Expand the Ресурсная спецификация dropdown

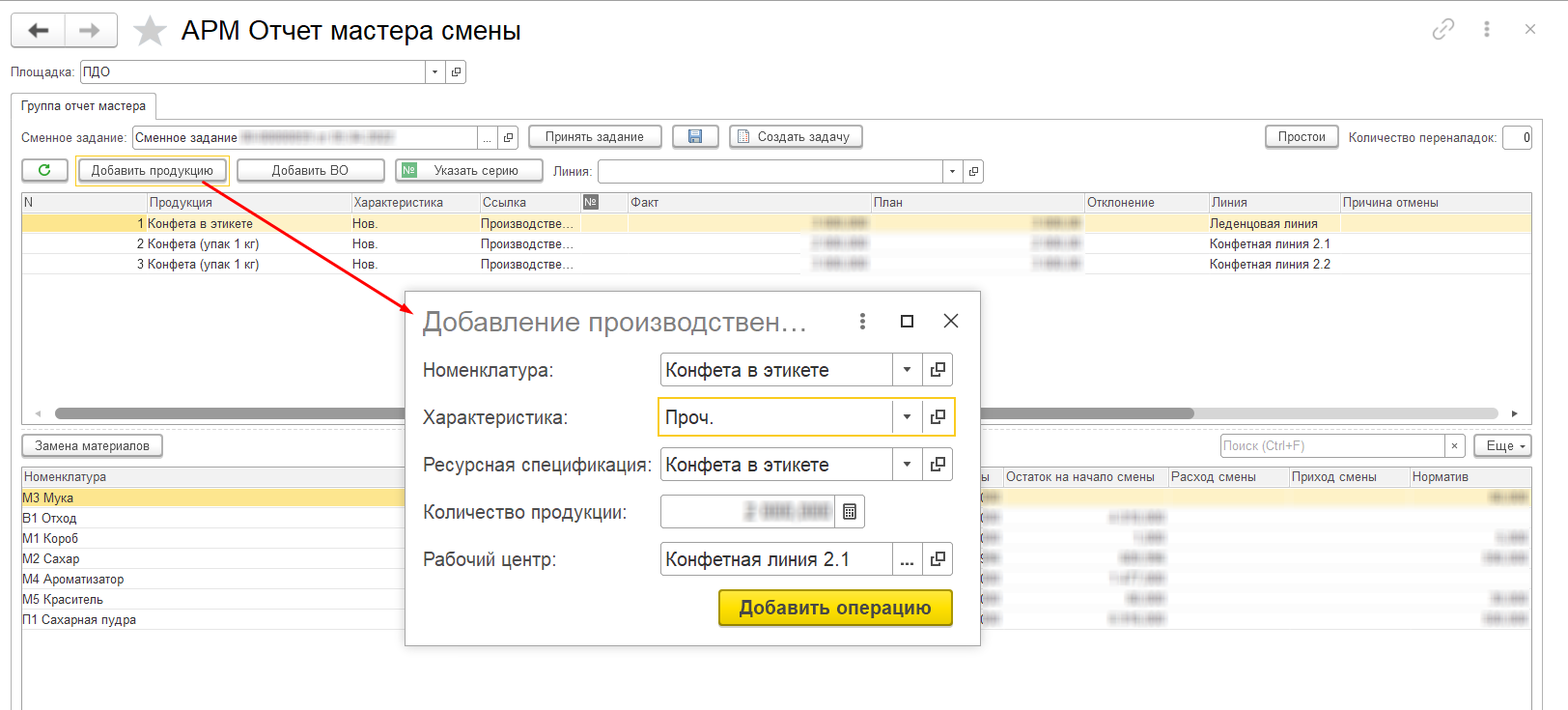907,465
